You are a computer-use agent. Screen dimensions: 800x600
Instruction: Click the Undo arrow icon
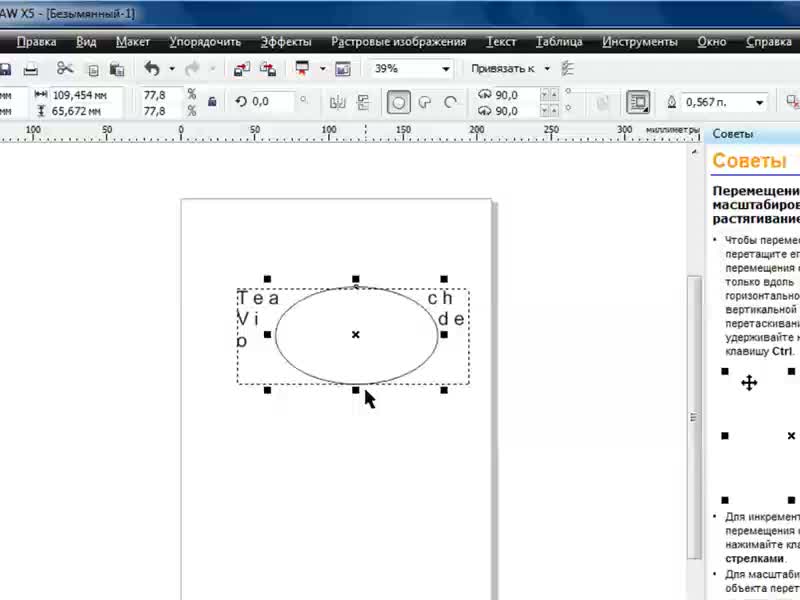tap(152, 68)
